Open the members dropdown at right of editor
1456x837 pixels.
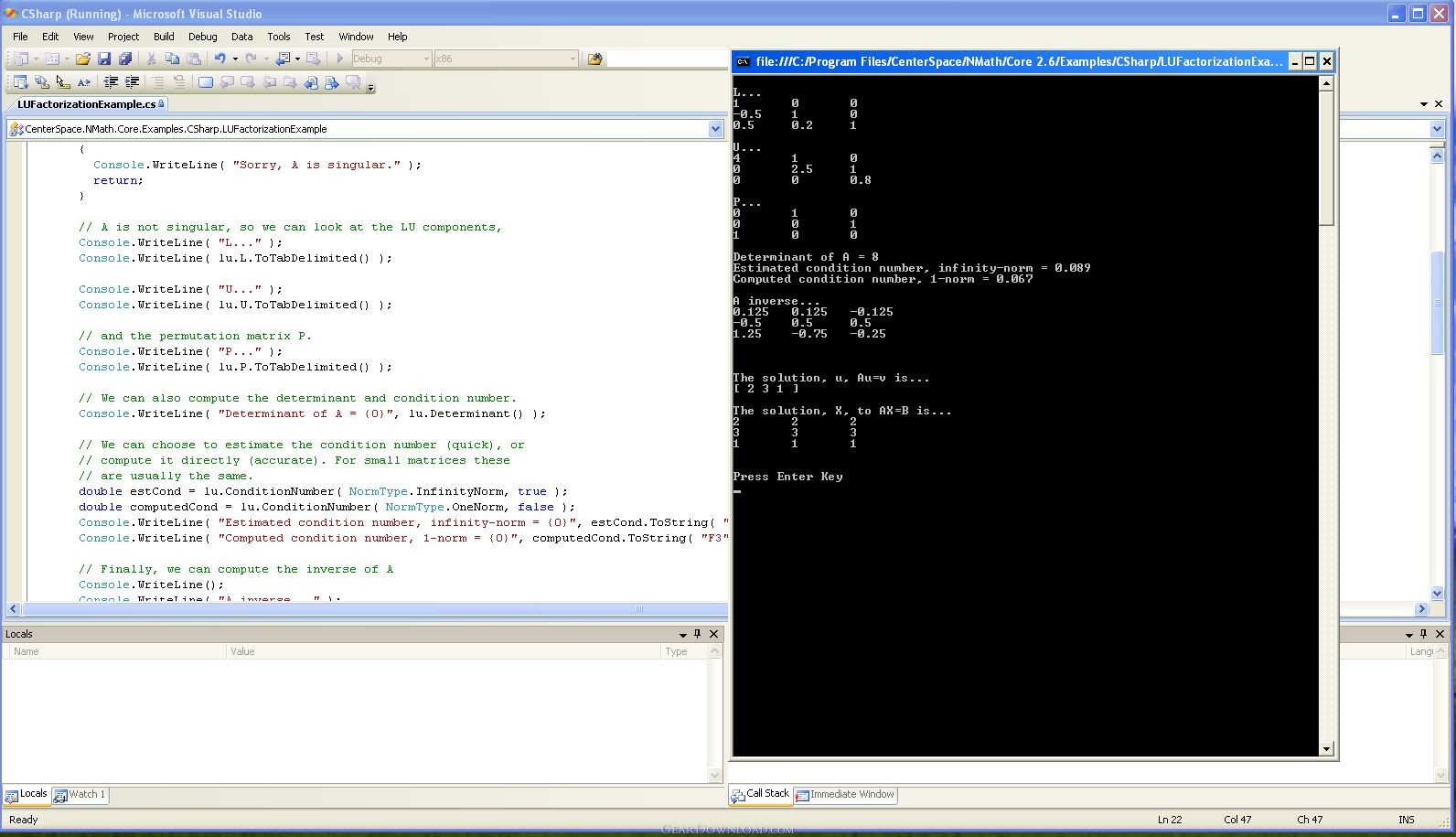click(x=1437, y=129)
